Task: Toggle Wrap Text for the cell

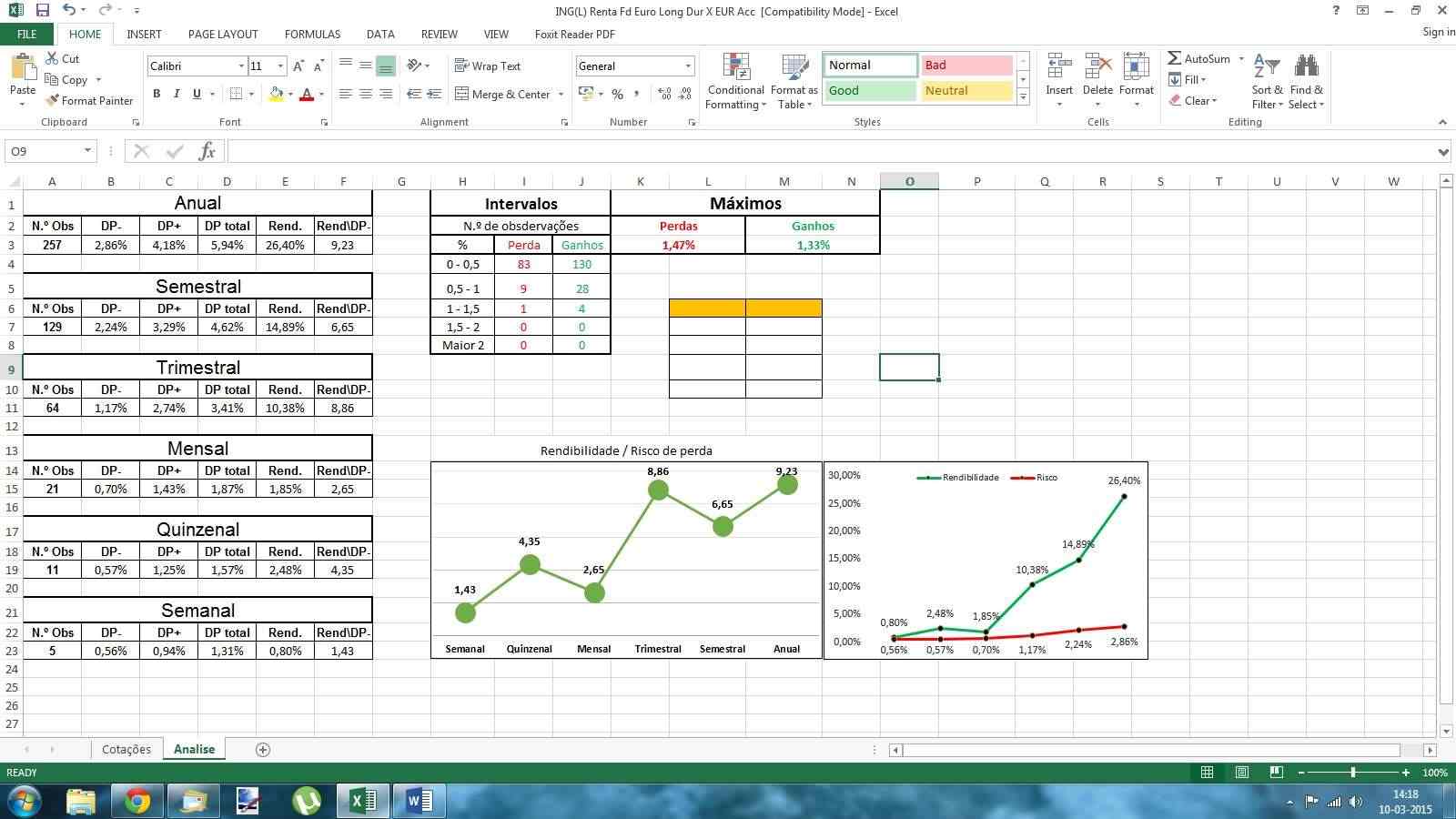Action: pyautogui.click(x=487, y=66)
